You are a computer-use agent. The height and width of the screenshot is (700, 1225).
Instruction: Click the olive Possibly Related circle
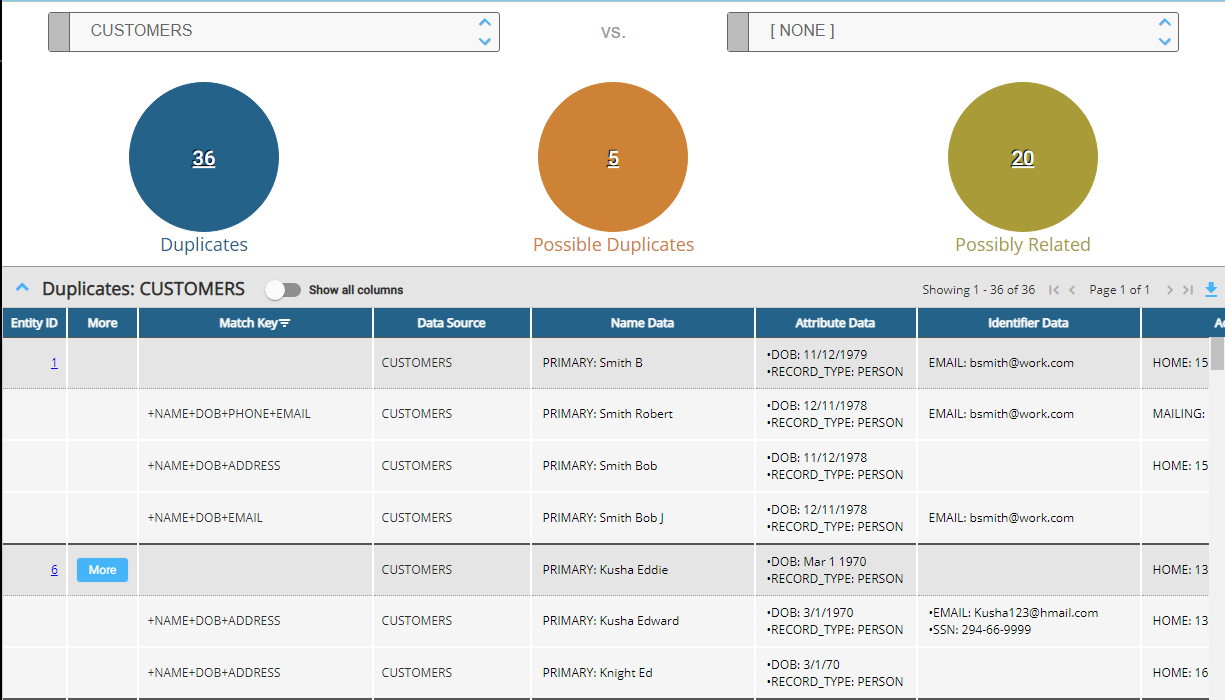pyautogui.click(x=1022, y=158)
